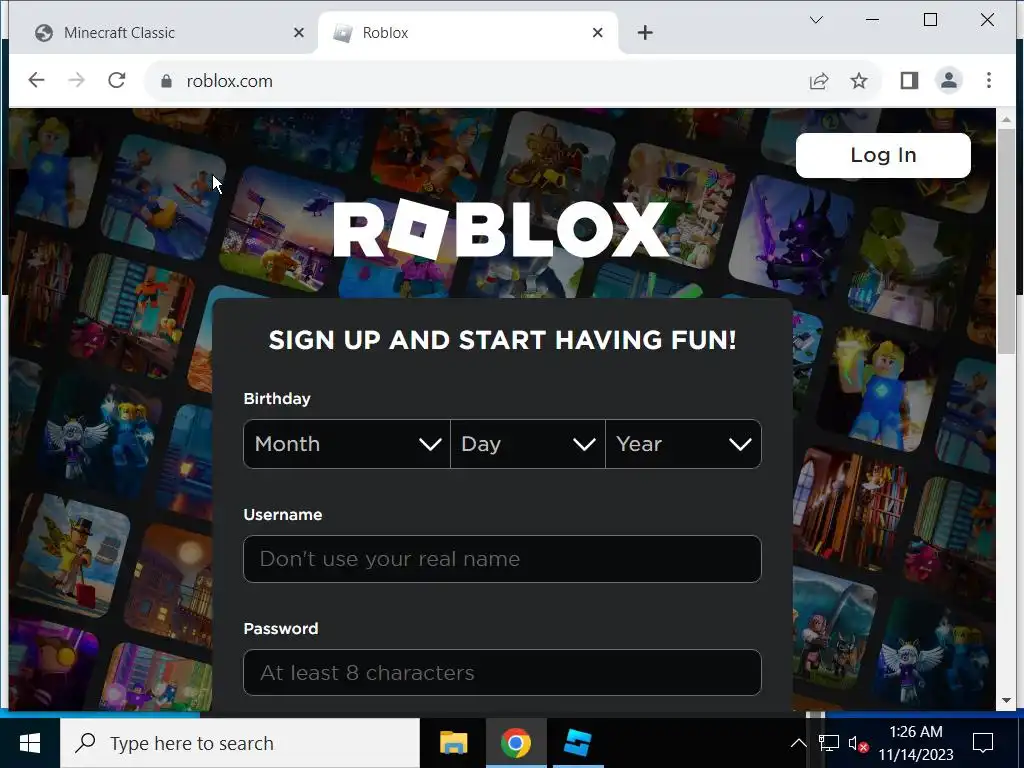1024x768 pixels.
Task: Close the Minecraft Classic tab
Action: click(x=298, y=33)
